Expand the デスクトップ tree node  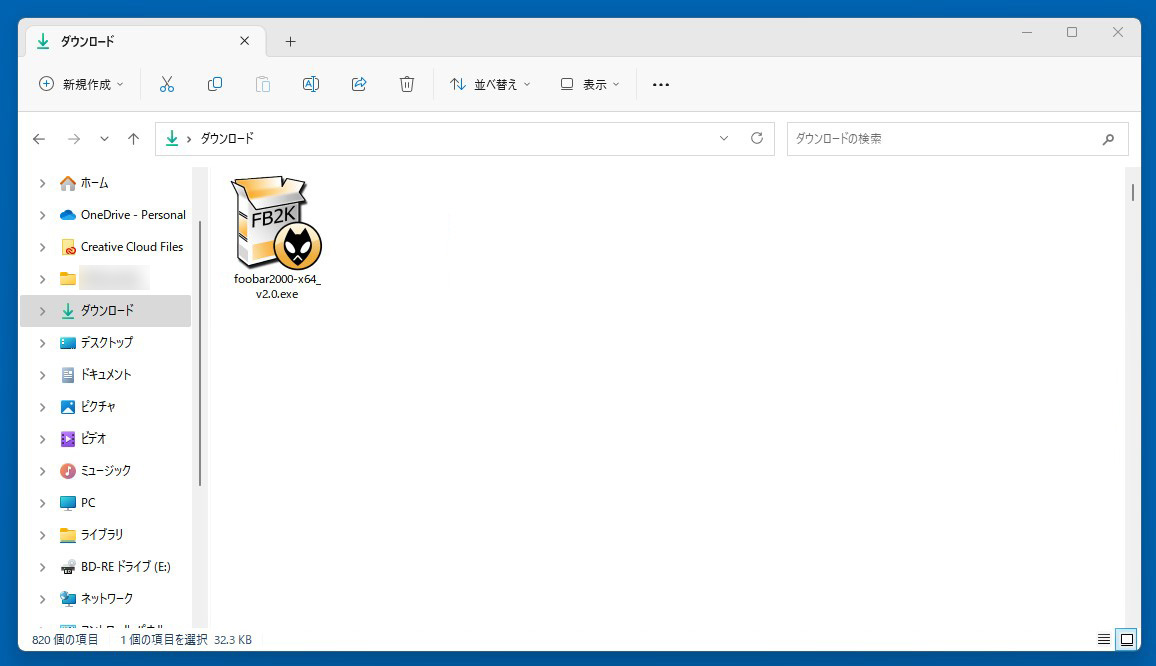42,343
